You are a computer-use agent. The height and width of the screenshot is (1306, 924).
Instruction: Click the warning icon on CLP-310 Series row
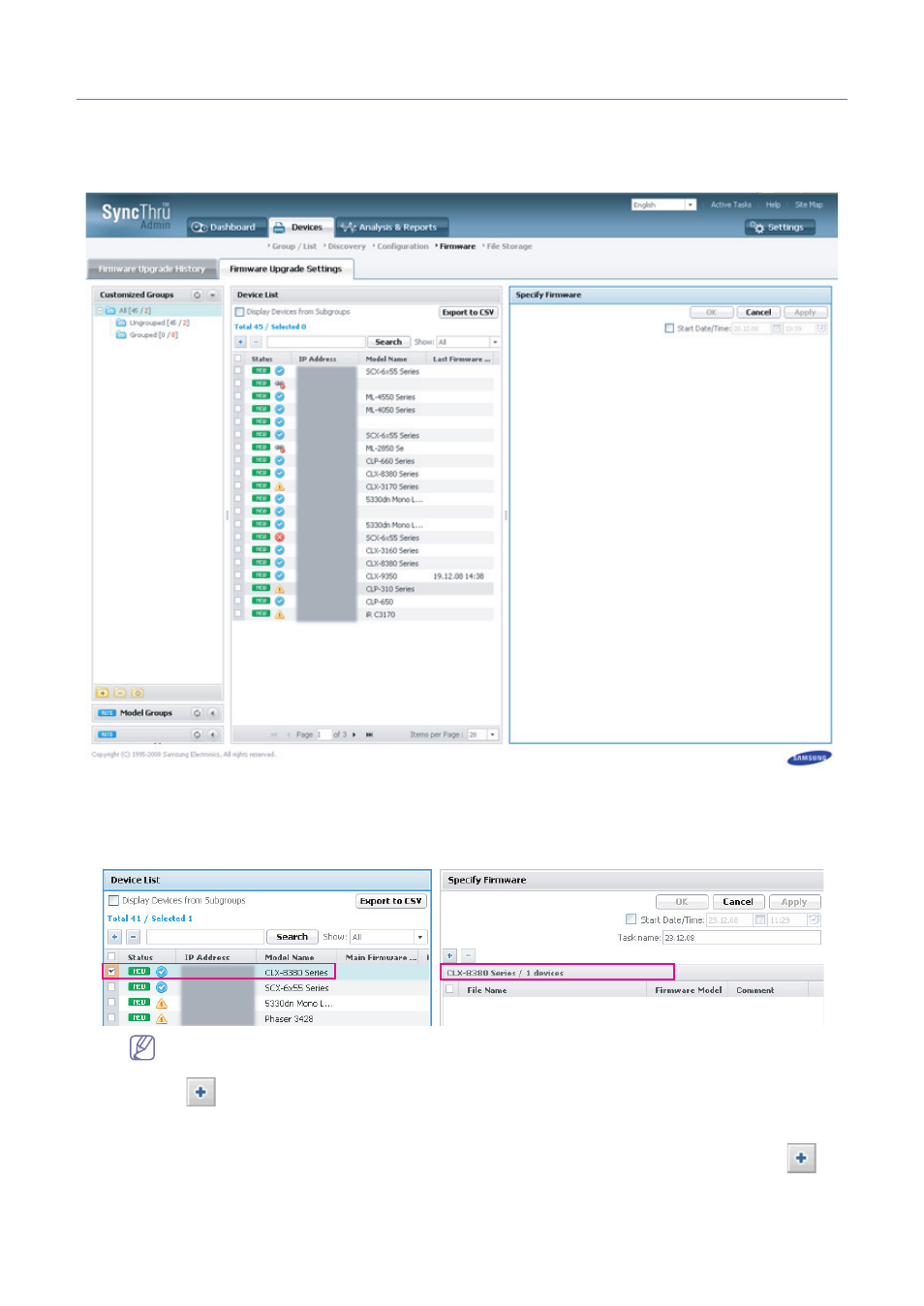point(280,588)
